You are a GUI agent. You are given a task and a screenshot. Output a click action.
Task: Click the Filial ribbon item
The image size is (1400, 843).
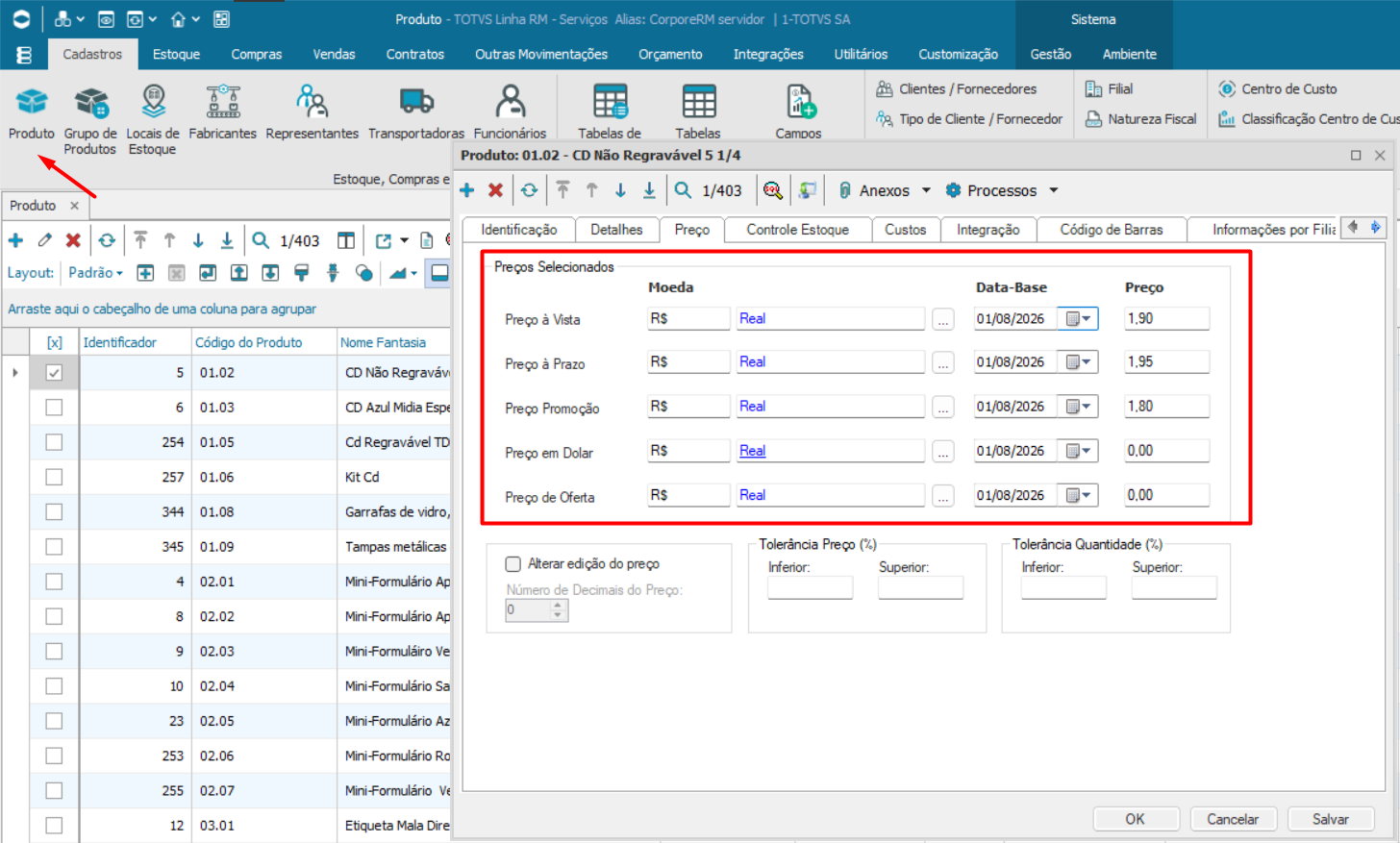coord(1110,88)
